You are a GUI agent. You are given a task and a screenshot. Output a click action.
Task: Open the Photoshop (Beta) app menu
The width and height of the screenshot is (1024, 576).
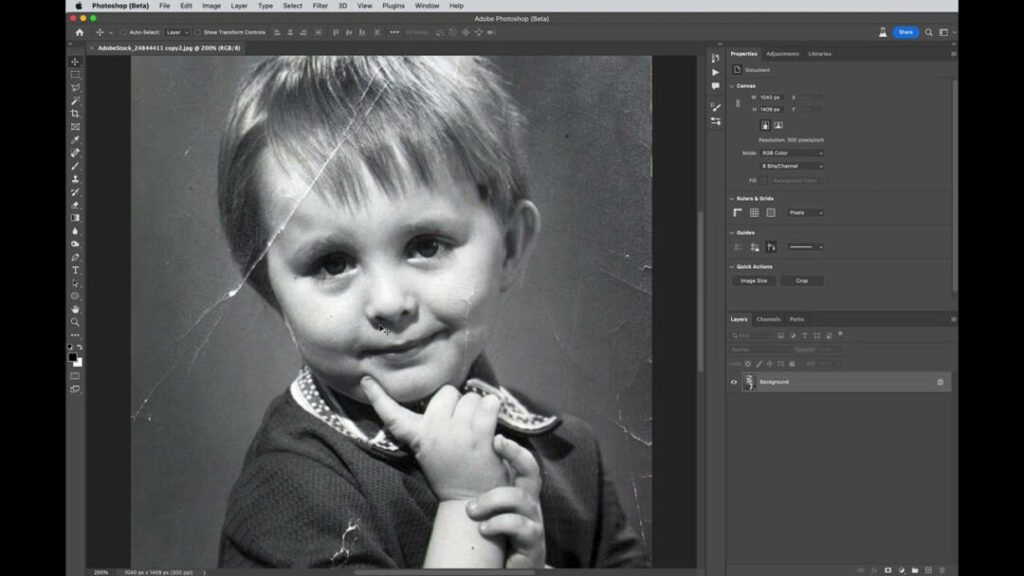[120, 6]
